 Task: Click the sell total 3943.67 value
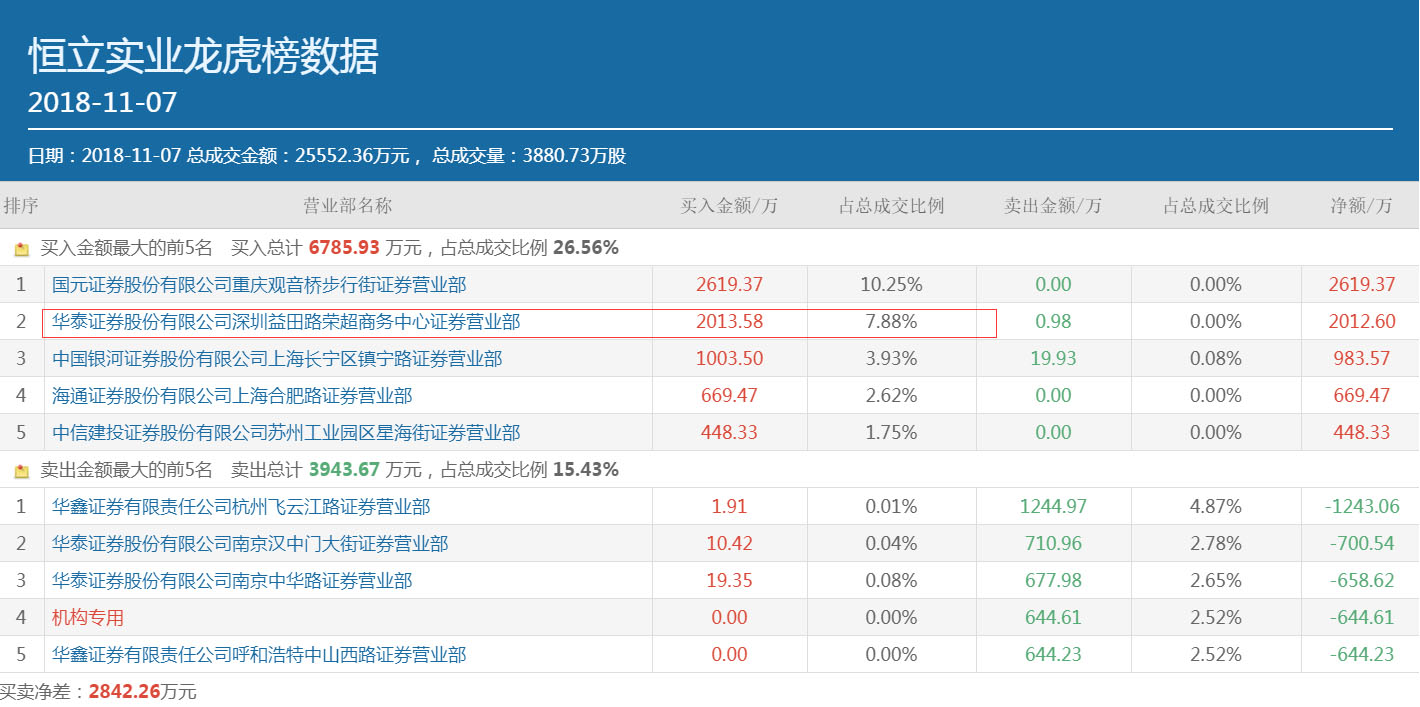click(x=345, y=470)
